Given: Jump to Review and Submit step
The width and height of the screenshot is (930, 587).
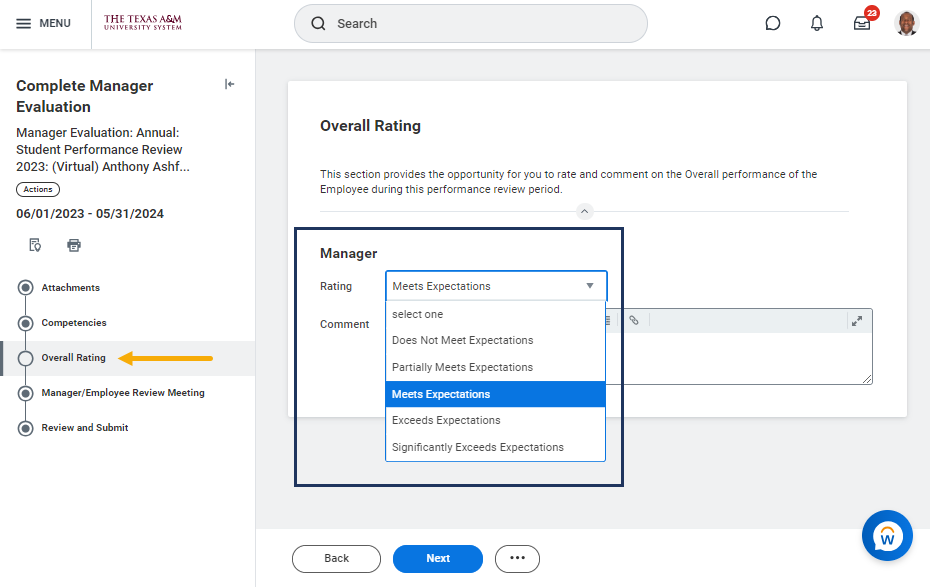Looking at the screenshot, I should 84,428.
